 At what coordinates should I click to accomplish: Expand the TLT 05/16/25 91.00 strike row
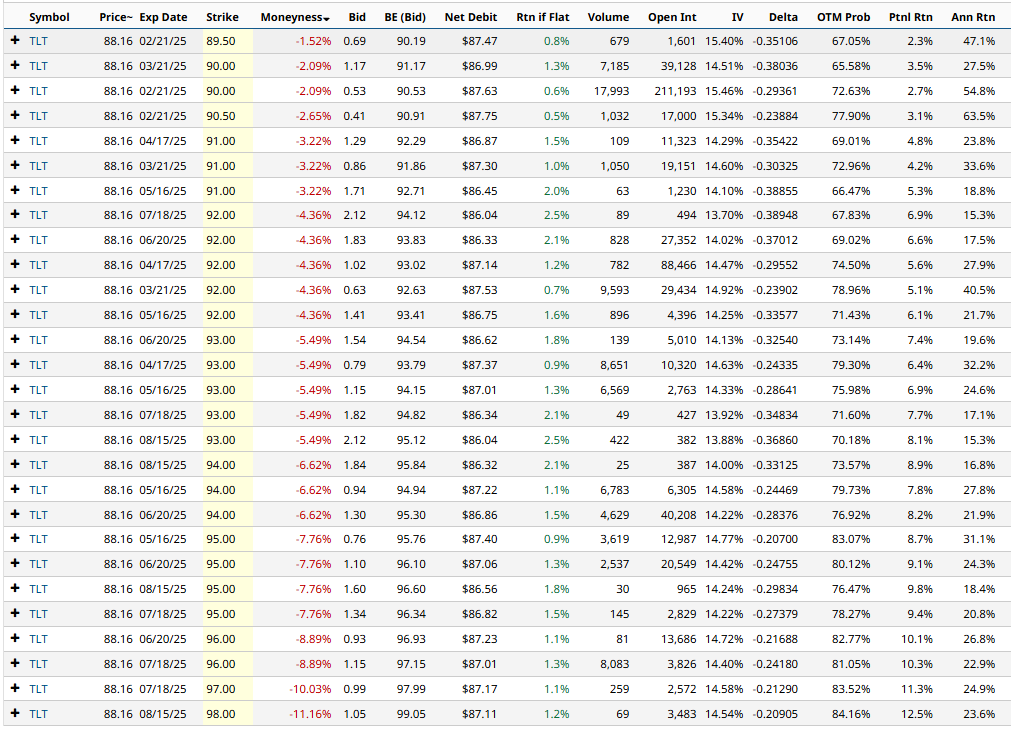15,191
